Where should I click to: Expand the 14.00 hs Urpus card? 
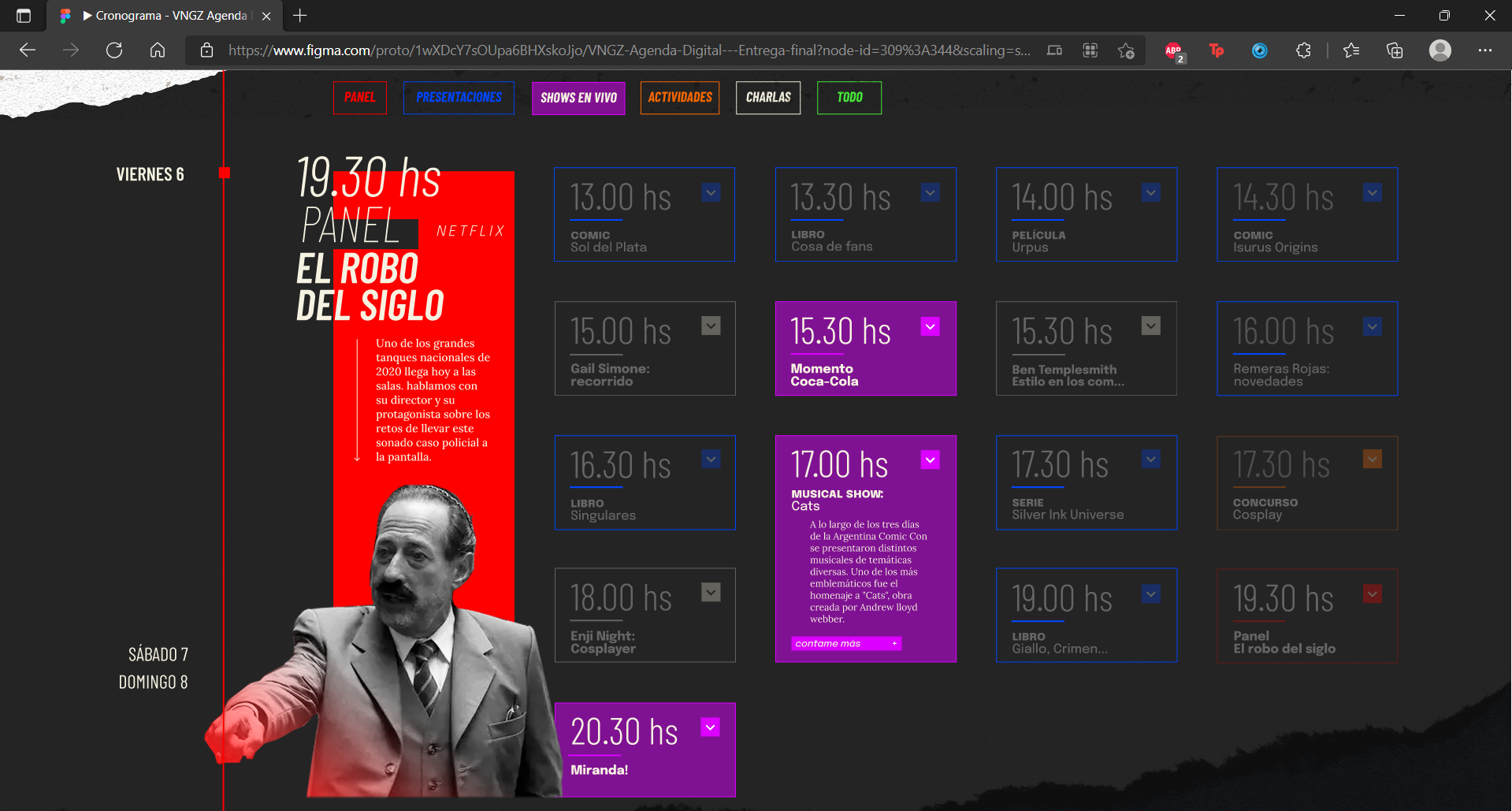coord(1151,192)
